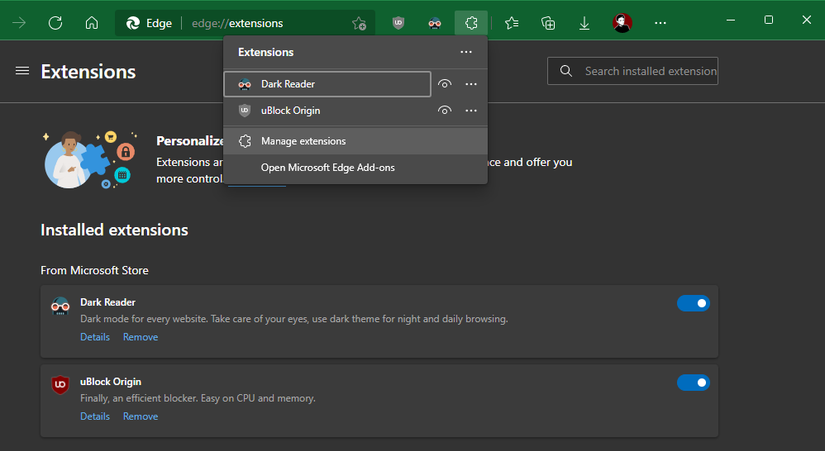Open more actions for uBlock Origin in popup
Image resolution: width=825 pixels, height=451 pixels.
pos(471,110)
